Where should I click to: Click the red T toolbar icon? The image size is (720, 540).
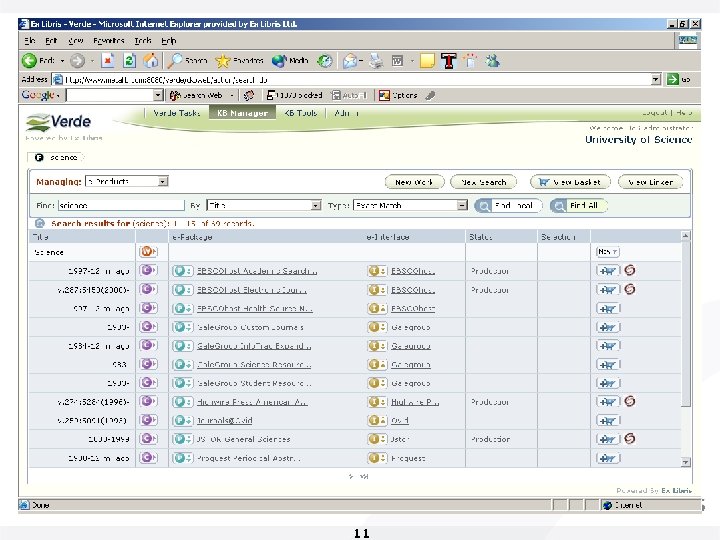click(x=448, y=61)
